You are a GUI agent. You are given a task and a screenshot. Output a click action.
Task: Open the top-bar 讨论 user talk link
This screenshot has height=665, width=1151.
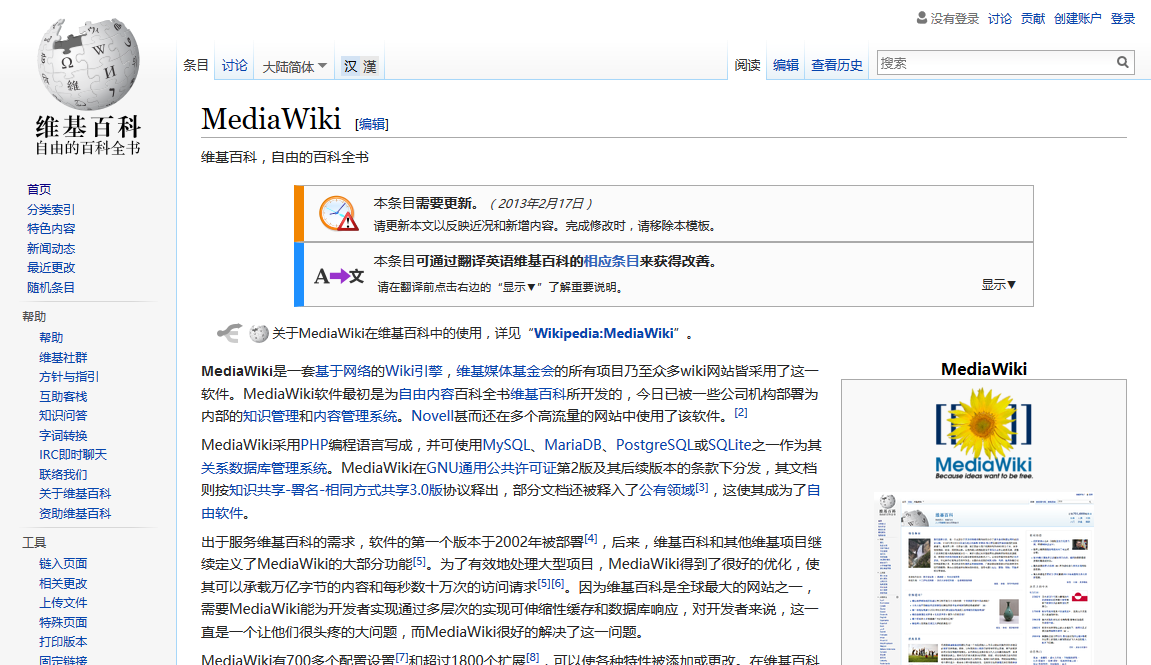point(1000,18)
